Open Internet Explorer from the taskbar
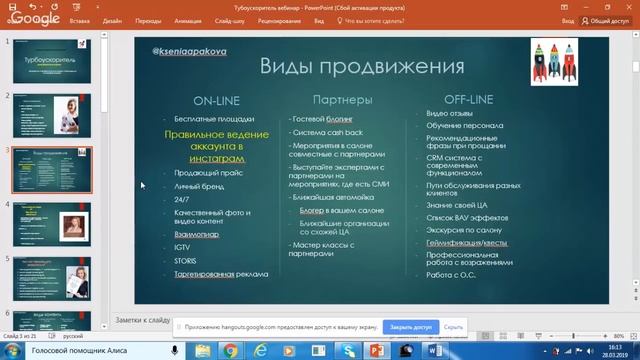 coord(260,351)
